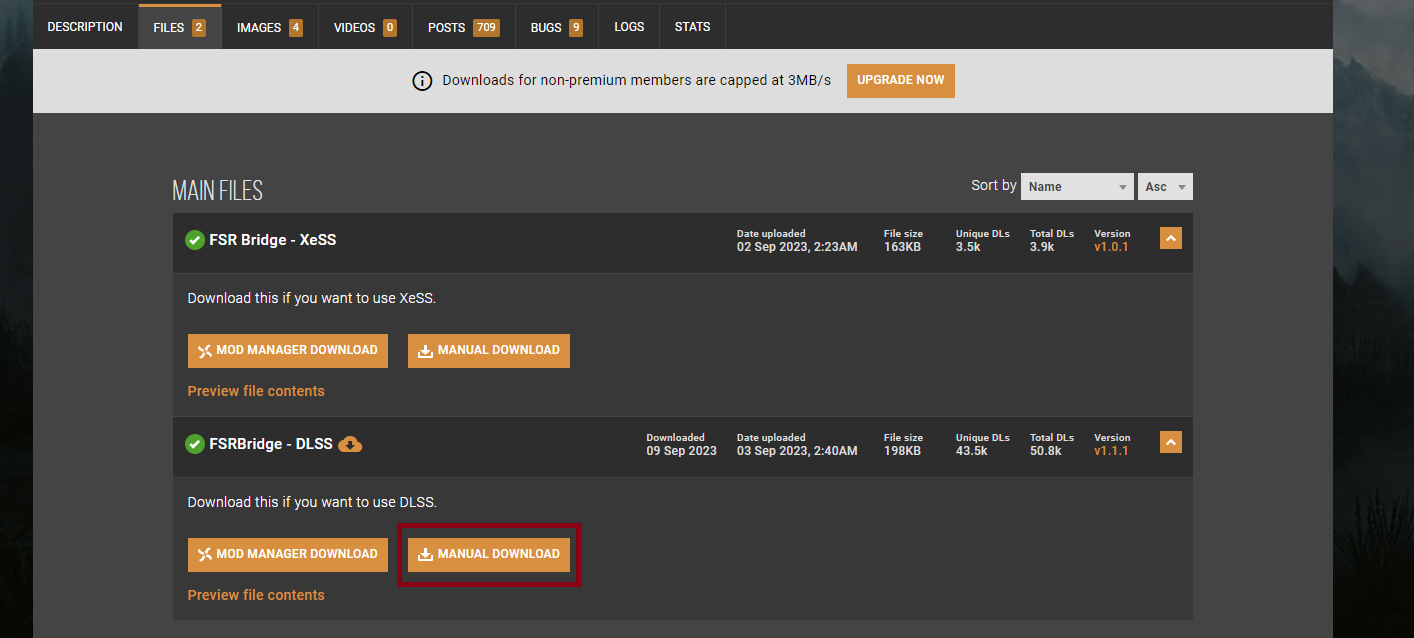Open the Sort by Name dropdown

pos(1077,187)
